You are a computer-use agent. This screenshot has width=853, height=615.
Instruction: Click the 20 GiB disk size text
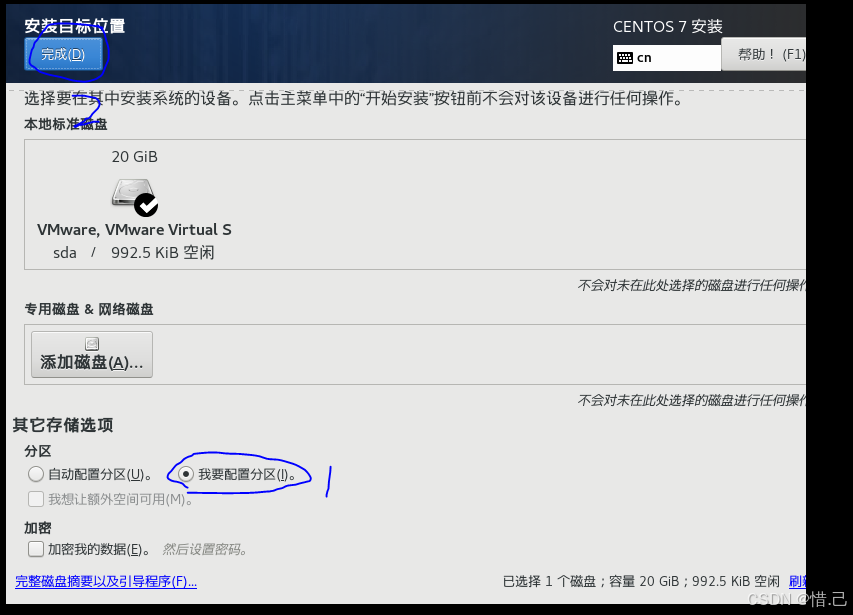[134, 157]
